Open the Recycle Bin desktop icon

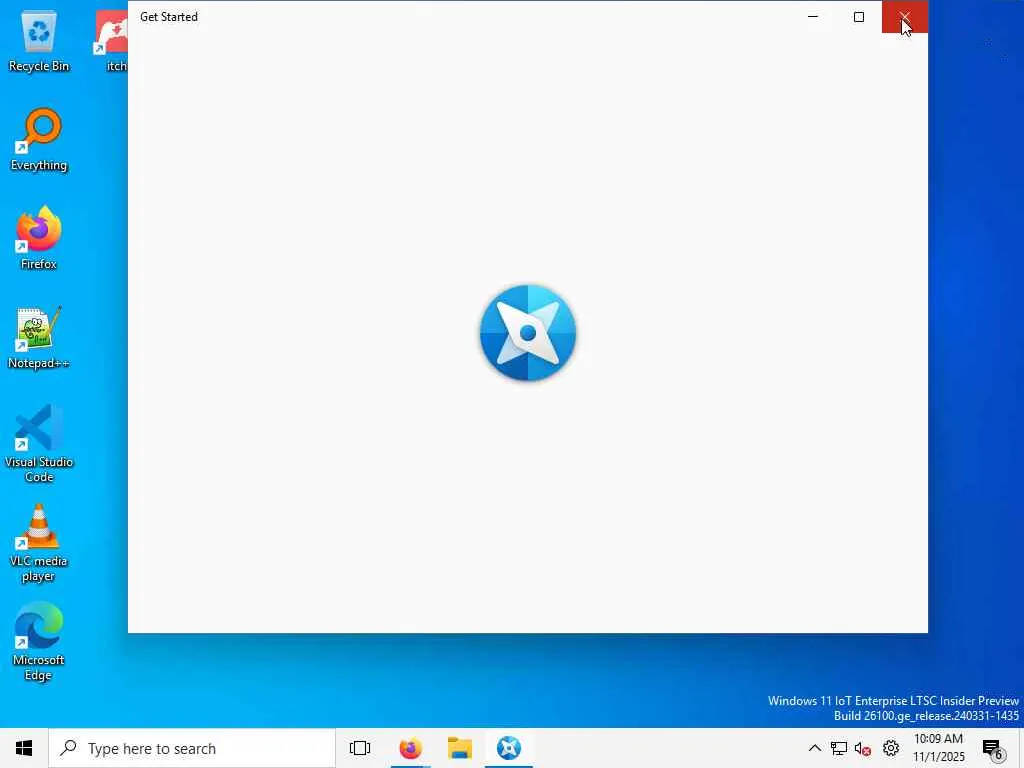39,40
